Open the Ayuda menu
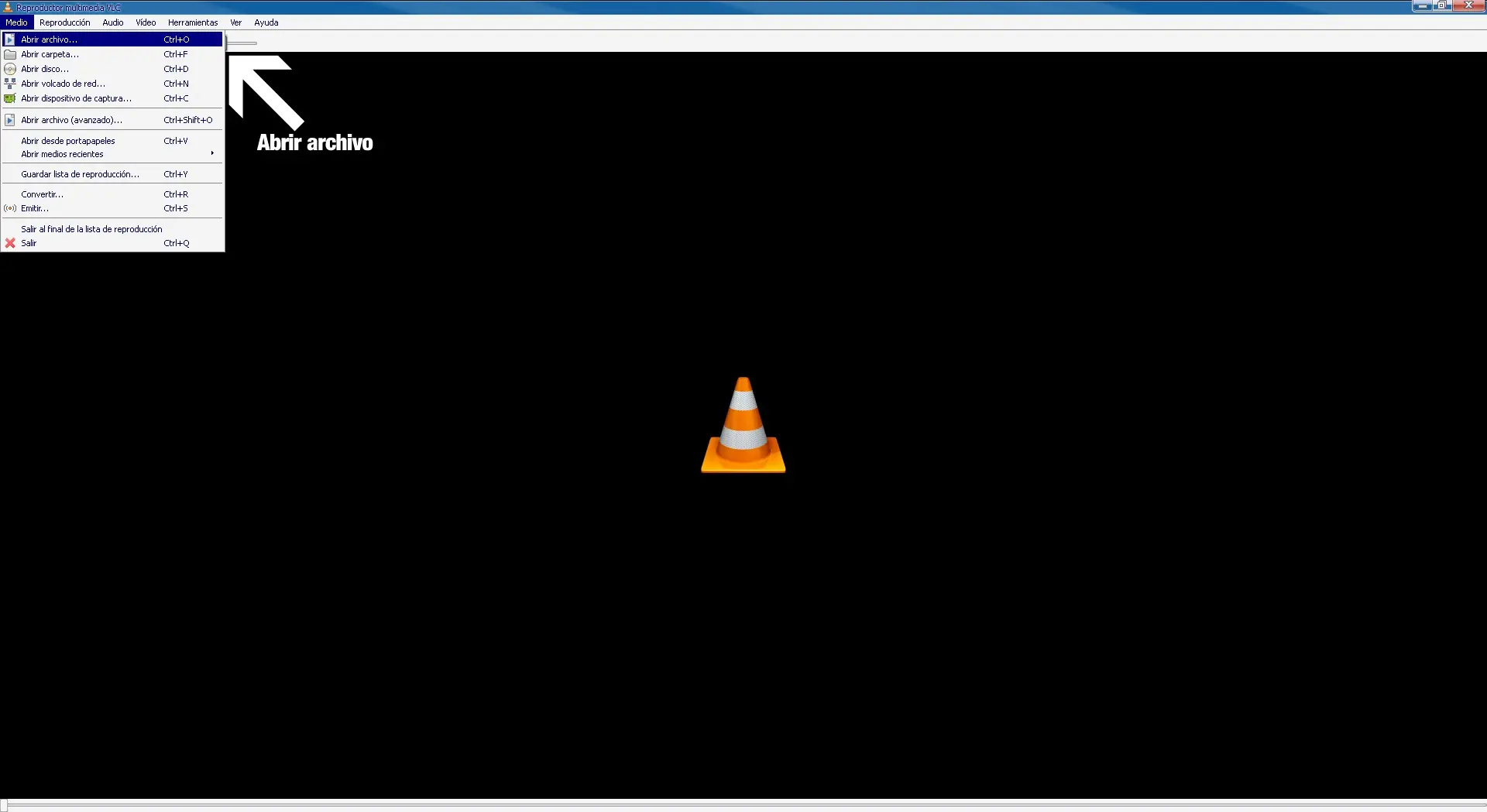The height and width of the screenshot is (812, 1487). (266, 22)
